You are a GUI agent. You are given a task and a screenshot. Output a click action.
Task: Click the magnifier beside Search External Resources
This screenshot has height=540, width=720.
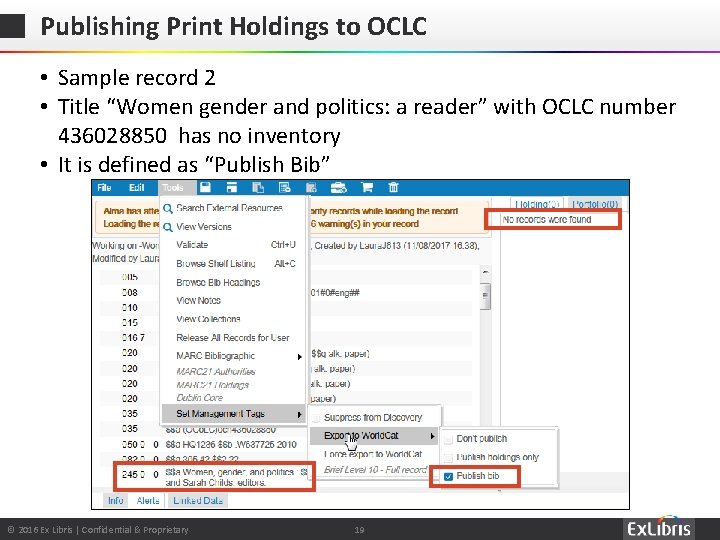click(168, 208)
